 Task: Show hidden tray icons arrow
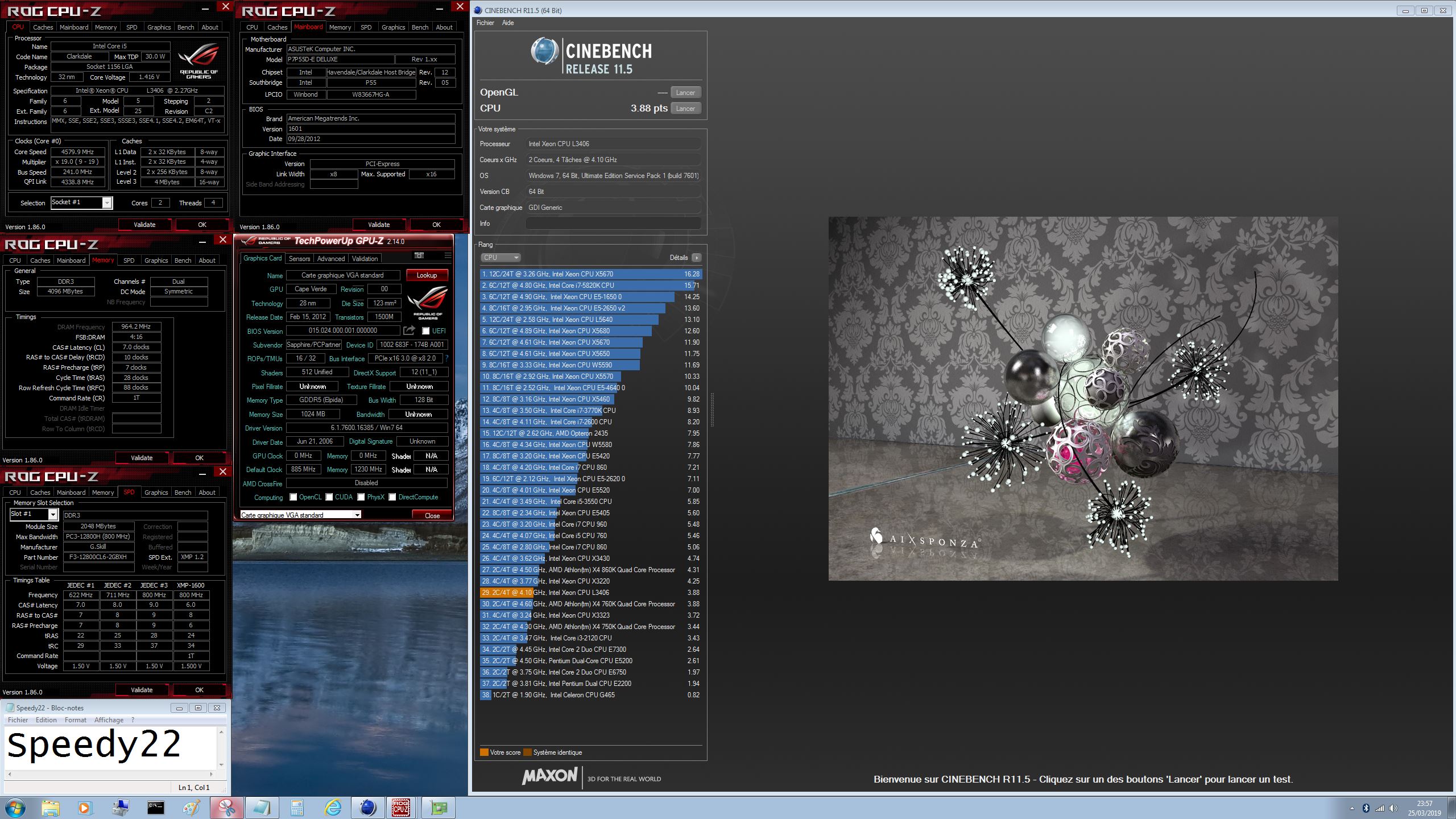[x=1352, y=808]
